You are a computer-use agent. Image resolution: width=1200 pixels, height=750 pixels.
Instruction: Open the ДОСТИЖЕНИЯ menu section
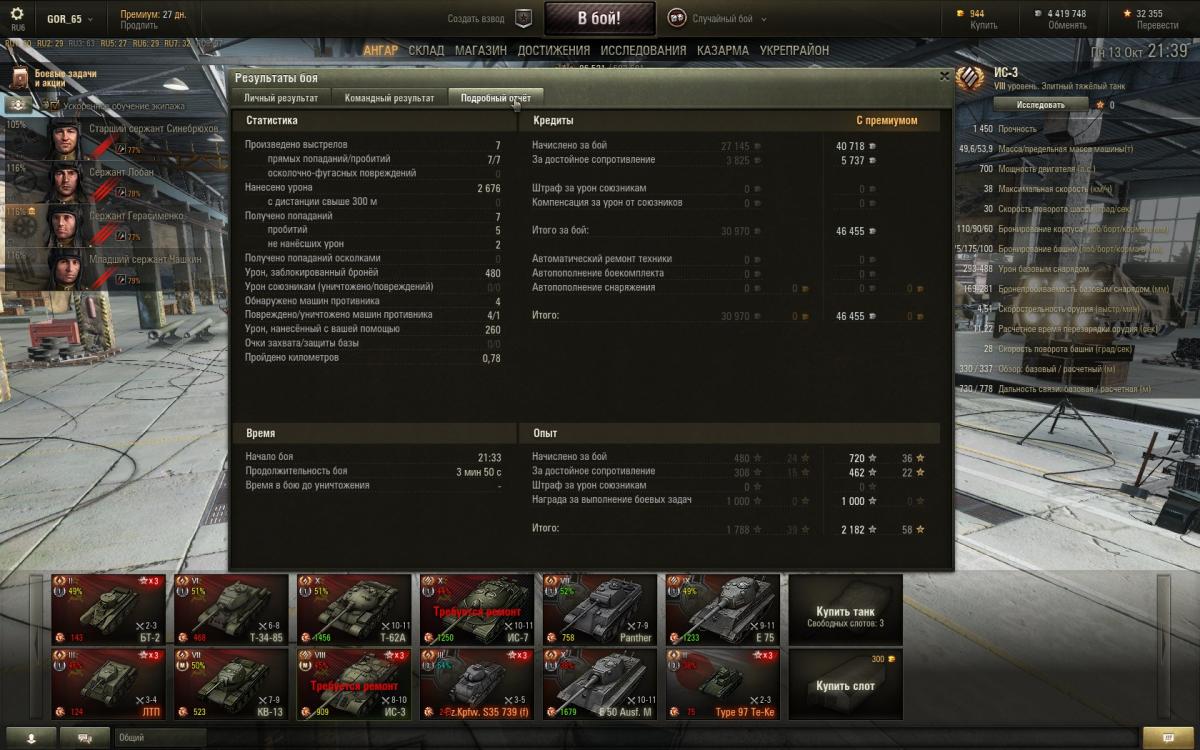click(554, 51)
